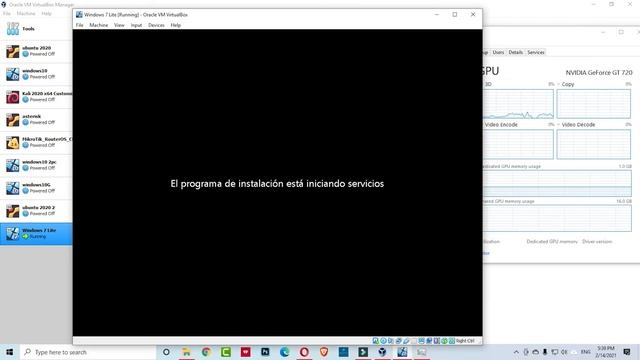Click the 3D GPU usage graph

point(518,104)
